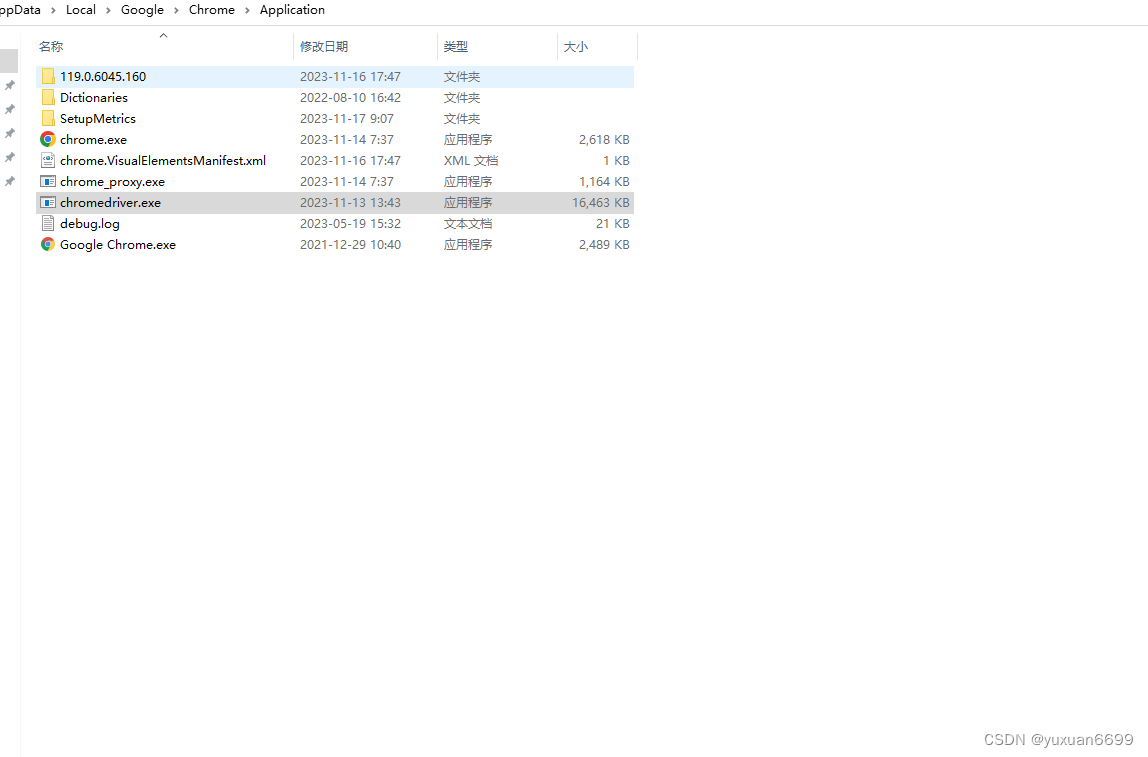Go to Chrome in the breadcrumb path
Image resolution: width=1148 pixels, height=757 pixels.
212,10
